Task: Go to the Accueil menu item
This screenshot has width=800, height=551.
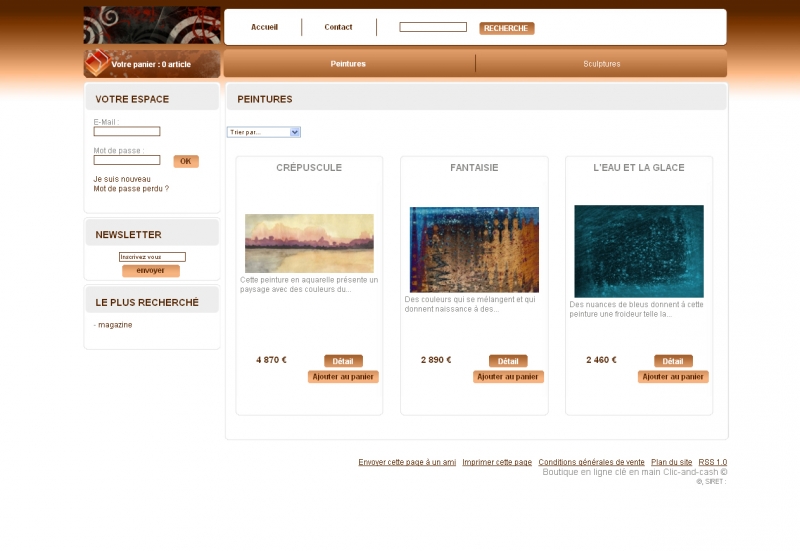Action: [264, 27]
